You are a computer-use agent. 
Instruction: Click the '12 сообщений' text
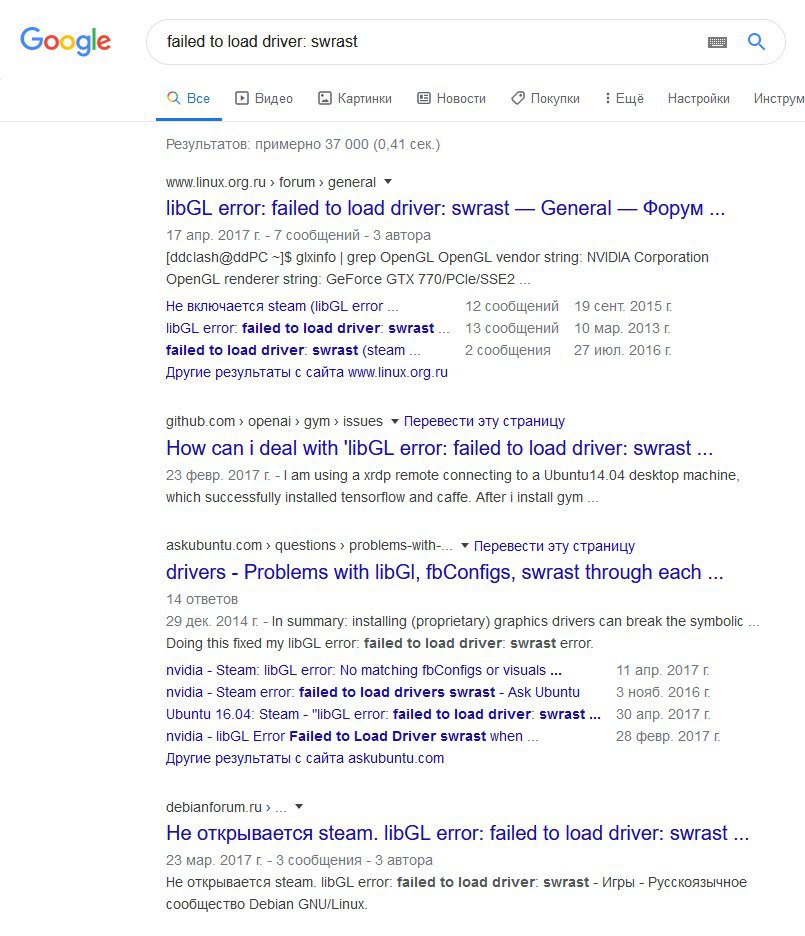(512, 306)
